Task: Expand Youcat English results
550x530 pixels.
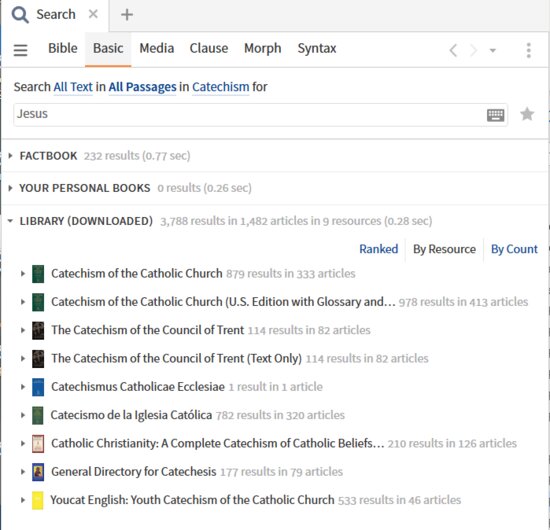Action: (x=23, y=500)
